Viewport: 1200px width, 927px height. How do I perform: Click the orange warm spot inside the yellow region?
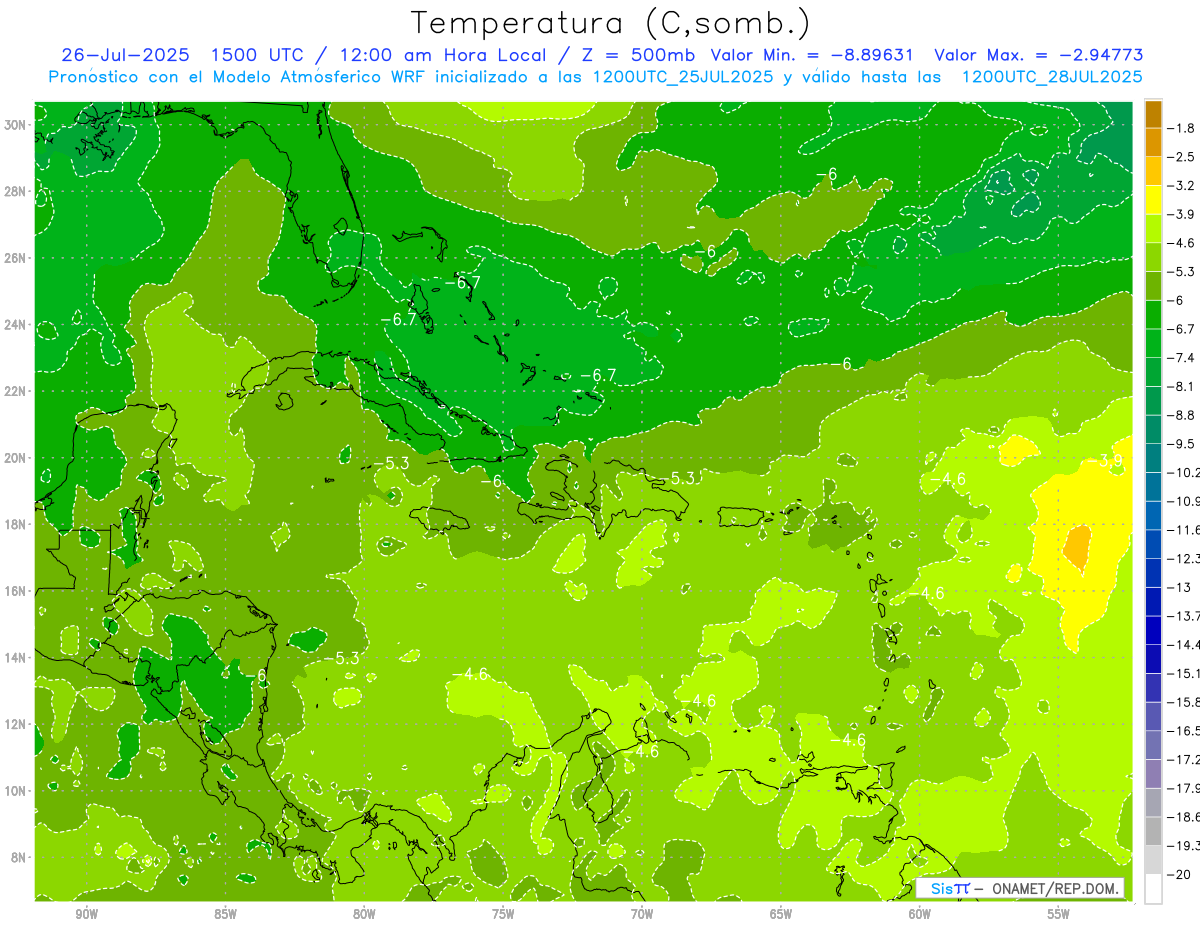pyautogui.click(x=1077, y=547)
